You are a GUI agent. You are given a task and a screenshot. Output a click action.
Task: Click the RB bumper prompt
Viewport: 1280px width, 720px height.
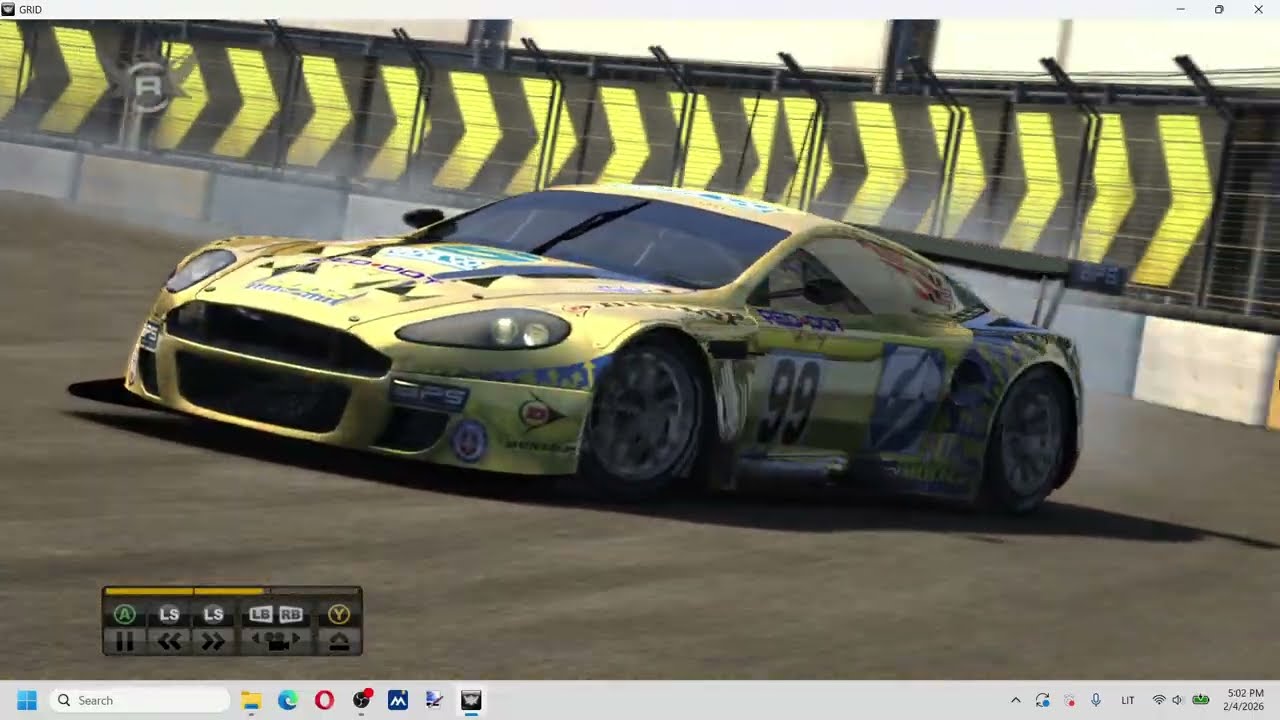coord(290,614)
